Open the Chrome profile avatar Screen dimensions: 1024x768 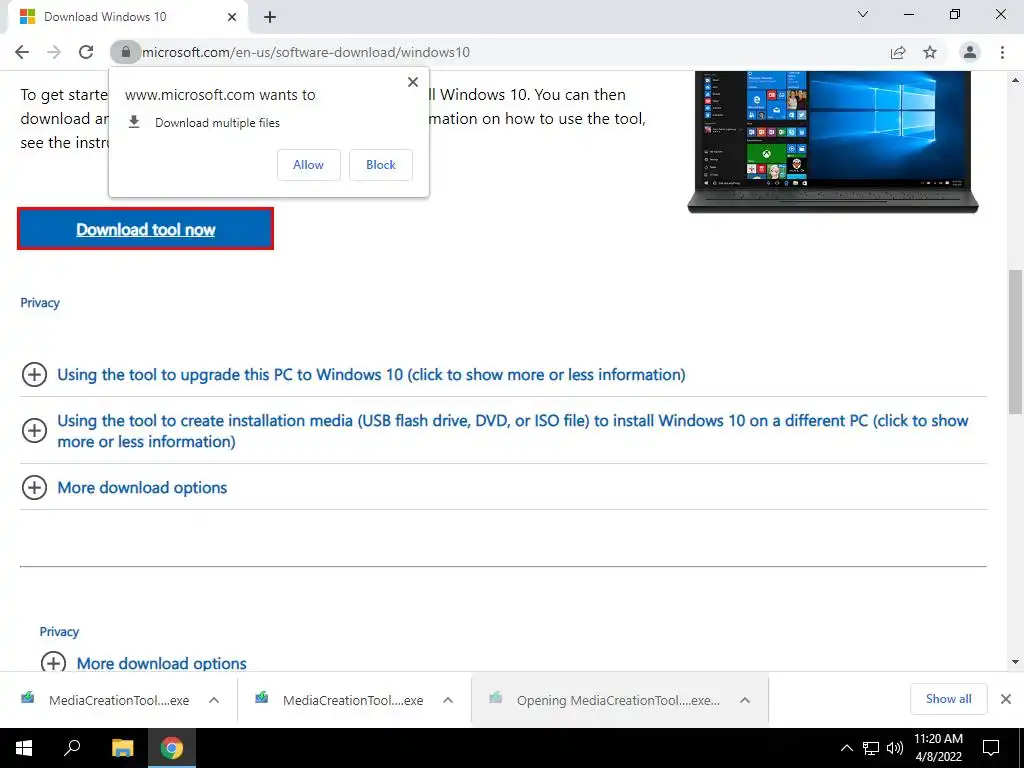click(970, 52)
